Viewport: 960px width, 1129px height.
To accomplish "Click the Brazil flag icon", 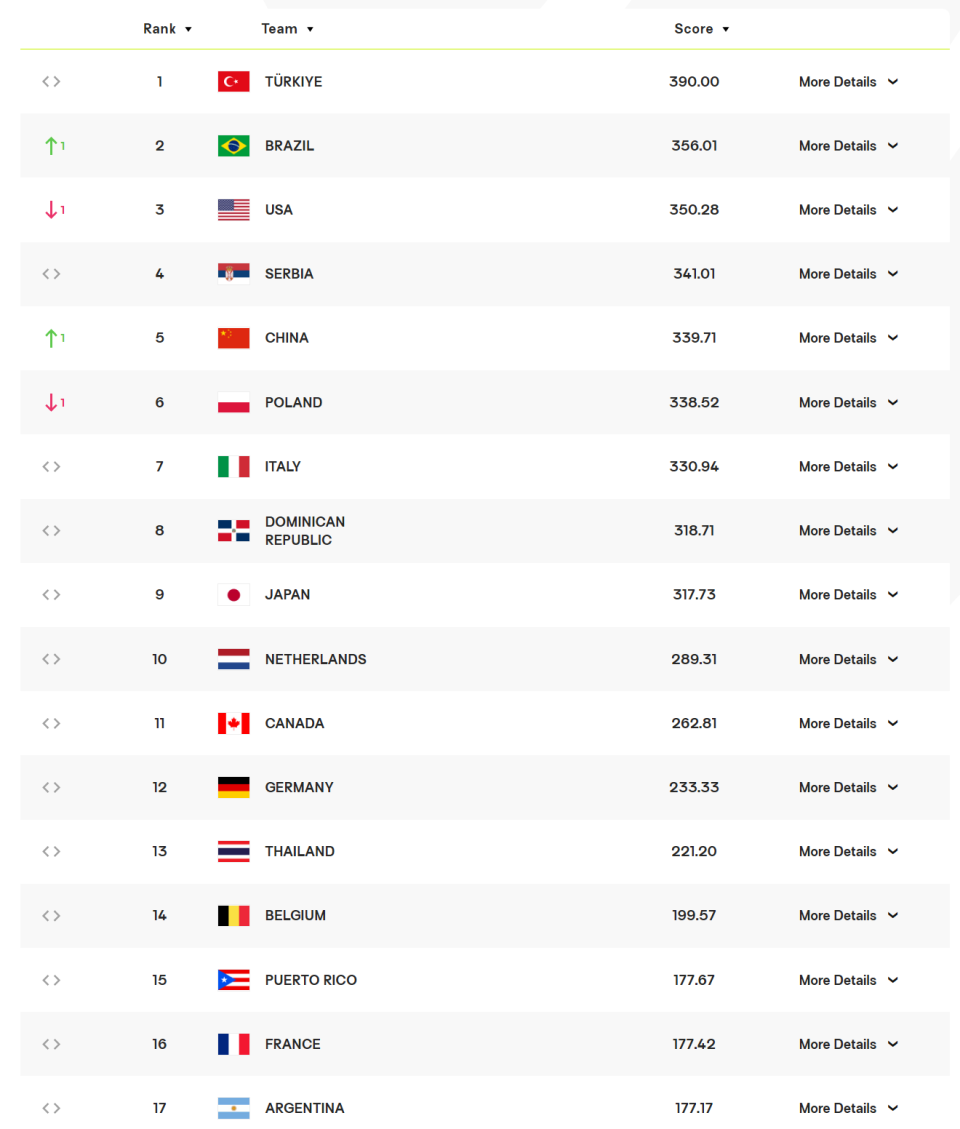I will click(x=233, y=145).
